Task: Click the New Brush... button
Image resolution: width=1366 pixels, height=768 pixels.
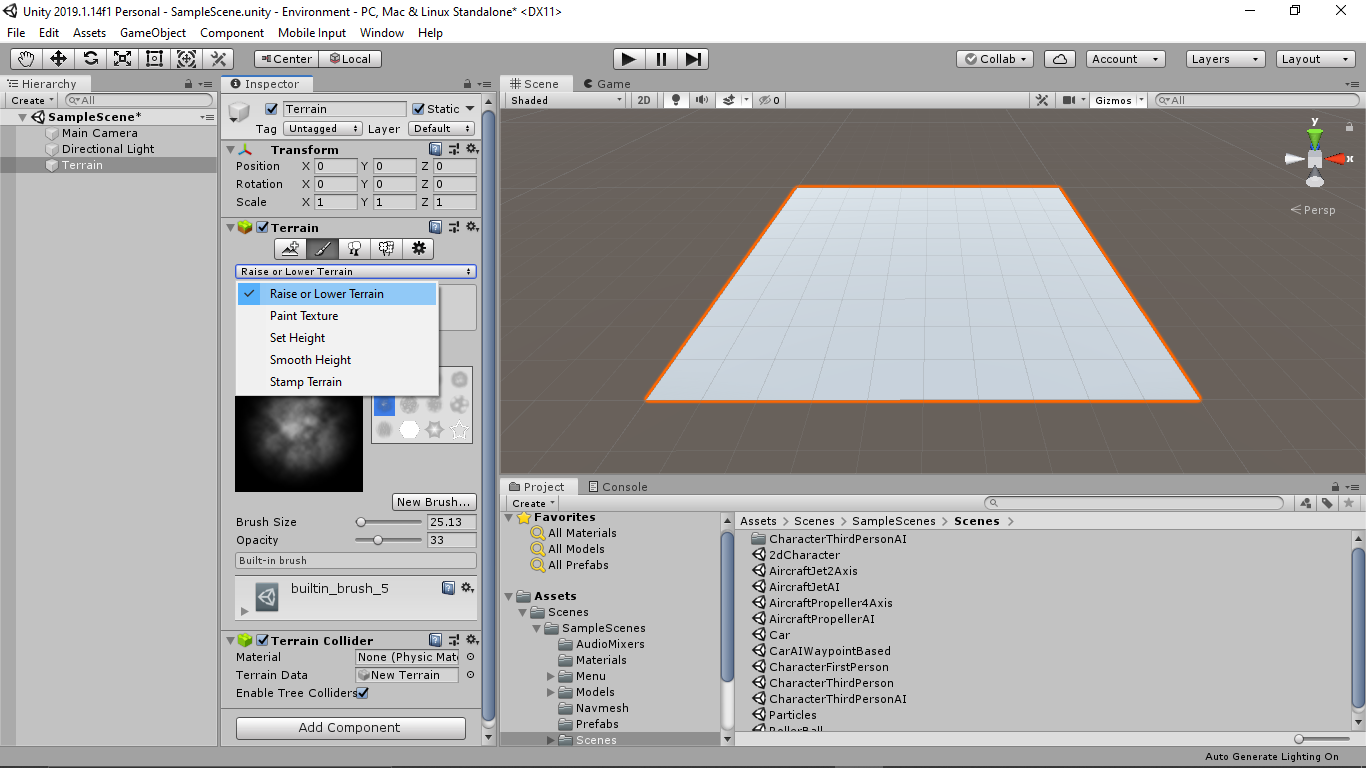Action: (x=434, y=501)
